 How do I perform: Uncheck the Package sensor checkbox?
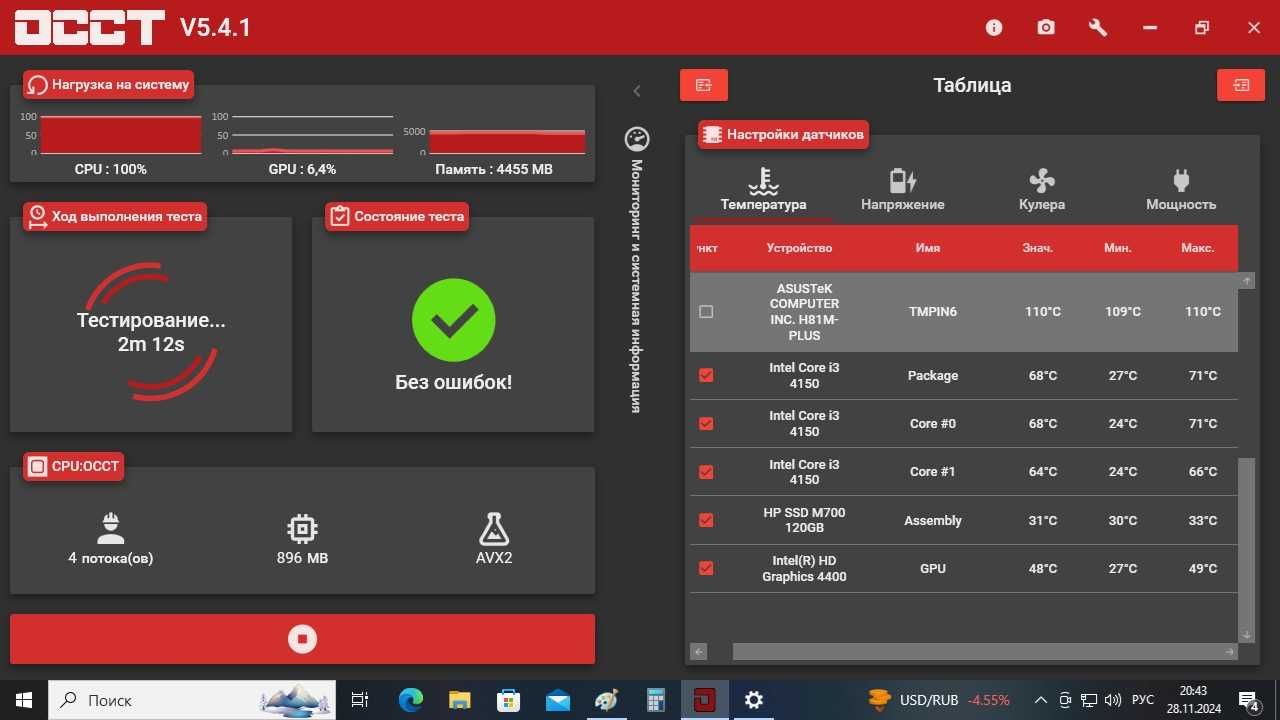click(x=706, y=375)
